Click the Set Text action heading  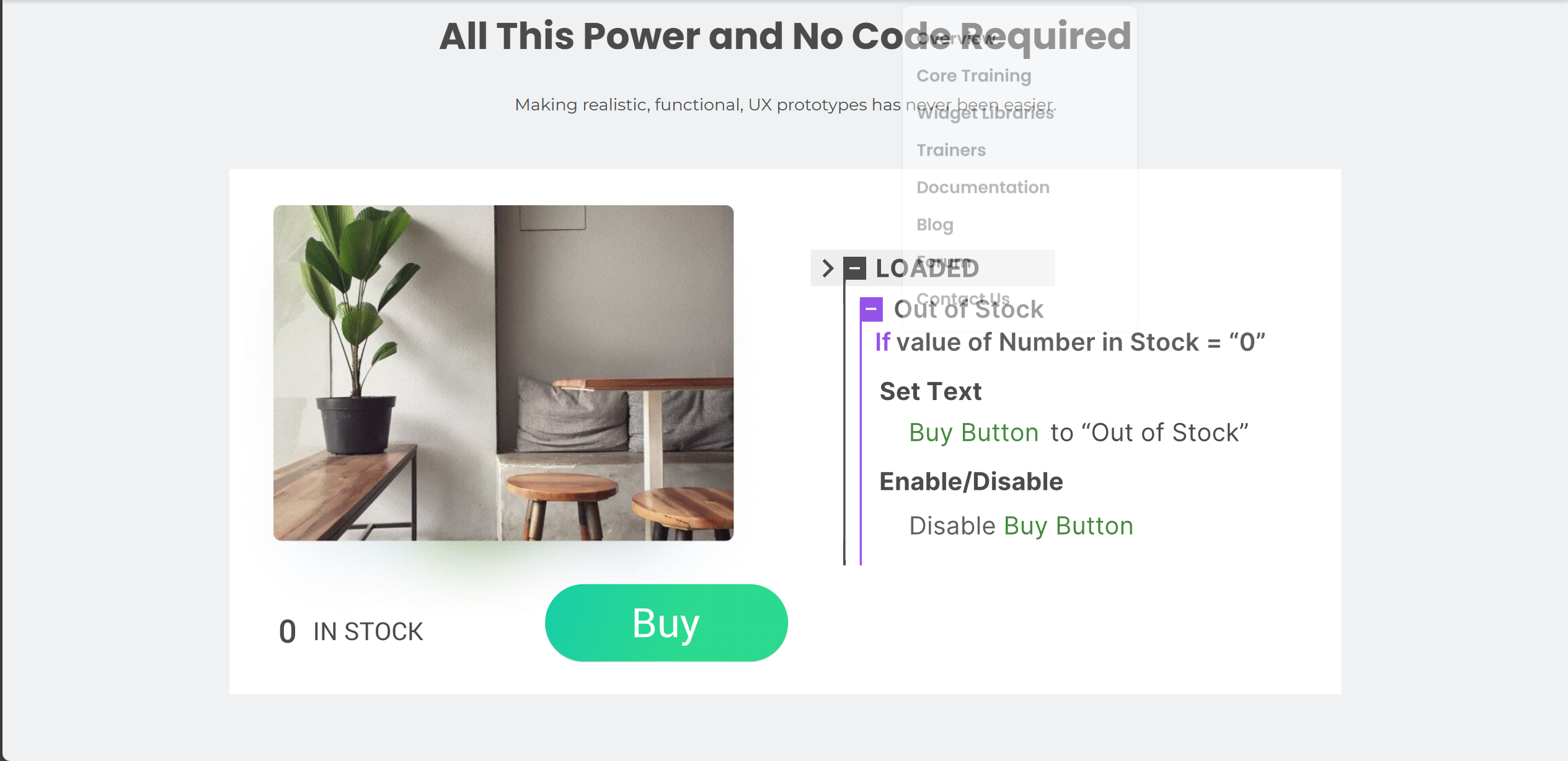(930, 391)
